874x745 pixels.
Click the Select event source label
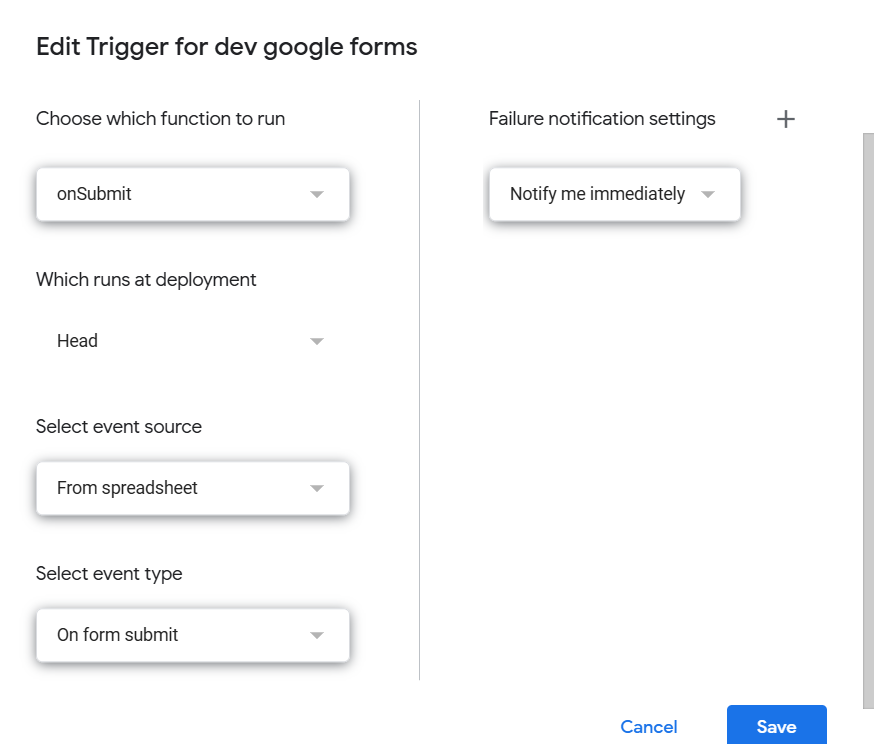pos(119,427)
